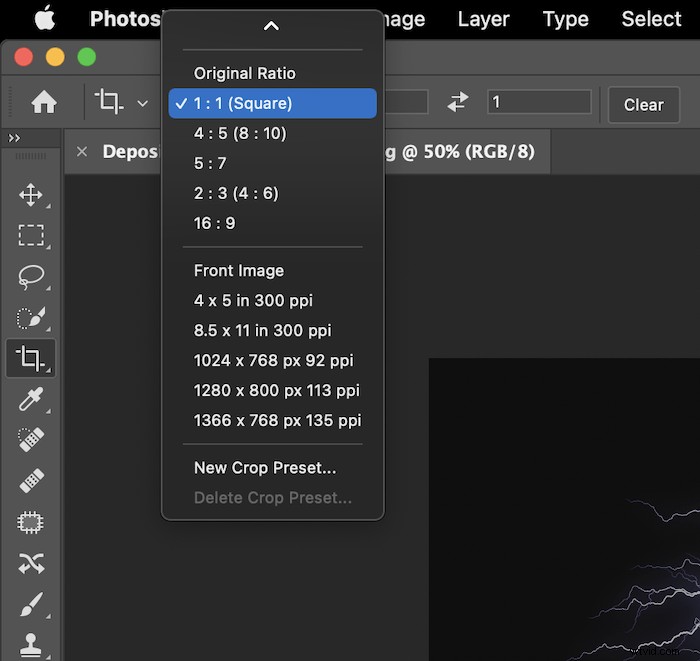Click New Crop Preset... menu item
This screenshot has height=661, width=700.
272,468
